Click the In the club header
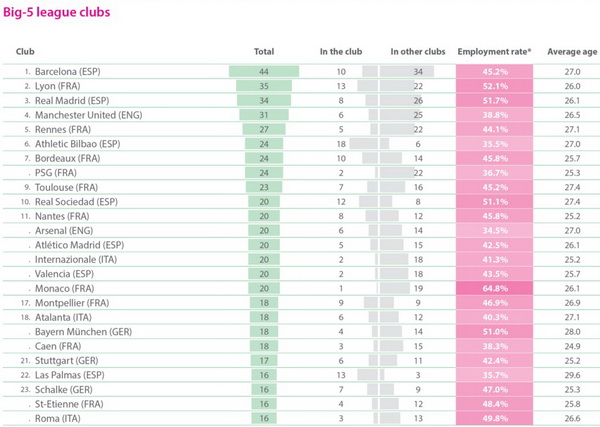 (341, 52)
